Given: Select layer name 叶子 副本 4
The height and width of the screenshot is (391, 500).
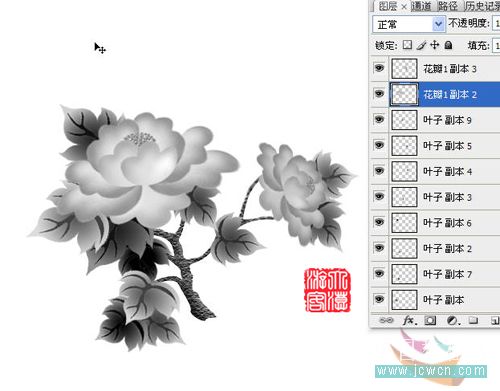Looking at the screenshot, I should (x=447, y=172).
